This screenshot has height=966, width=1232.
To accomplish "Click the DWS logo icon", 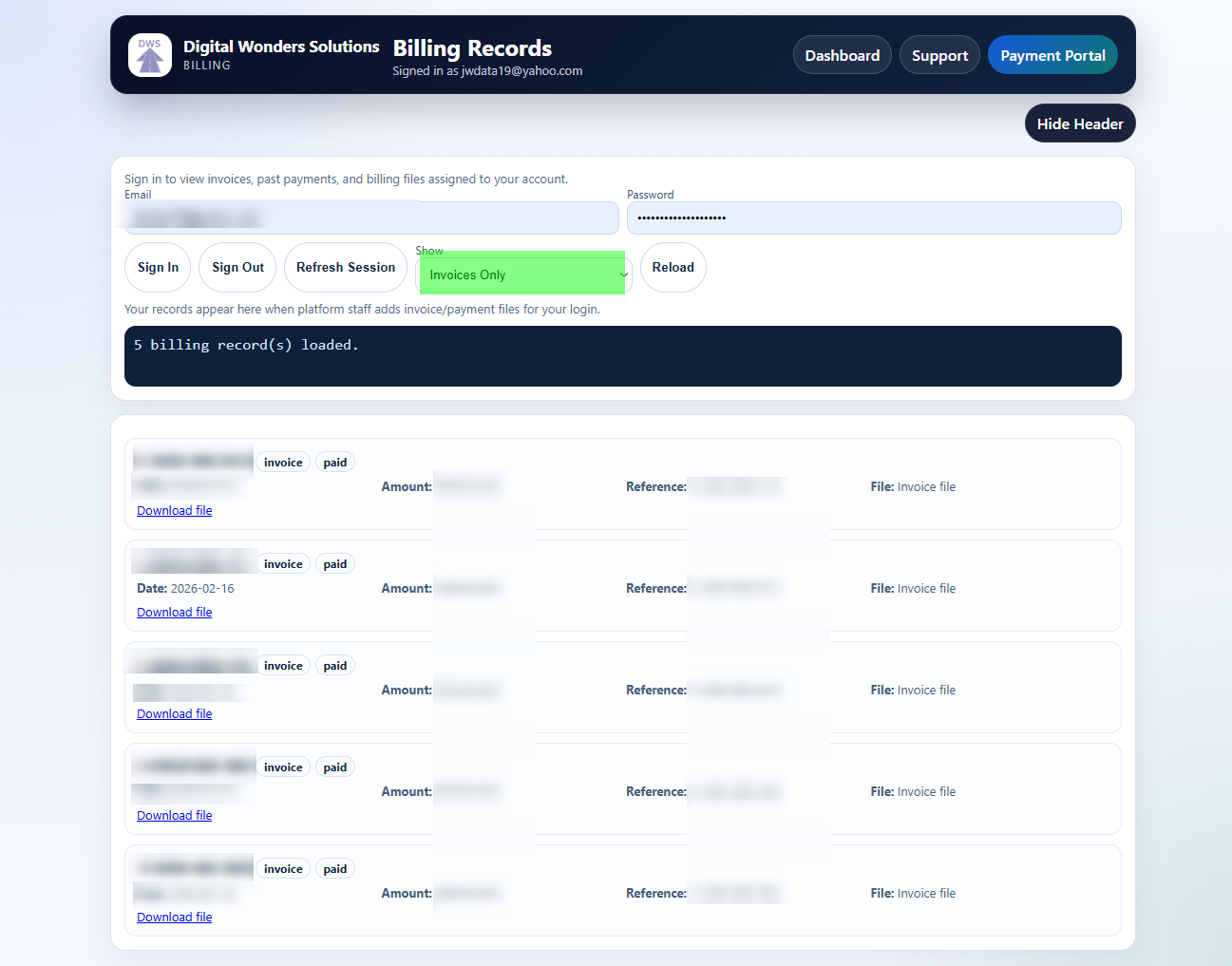I will (x=149, y=54).
